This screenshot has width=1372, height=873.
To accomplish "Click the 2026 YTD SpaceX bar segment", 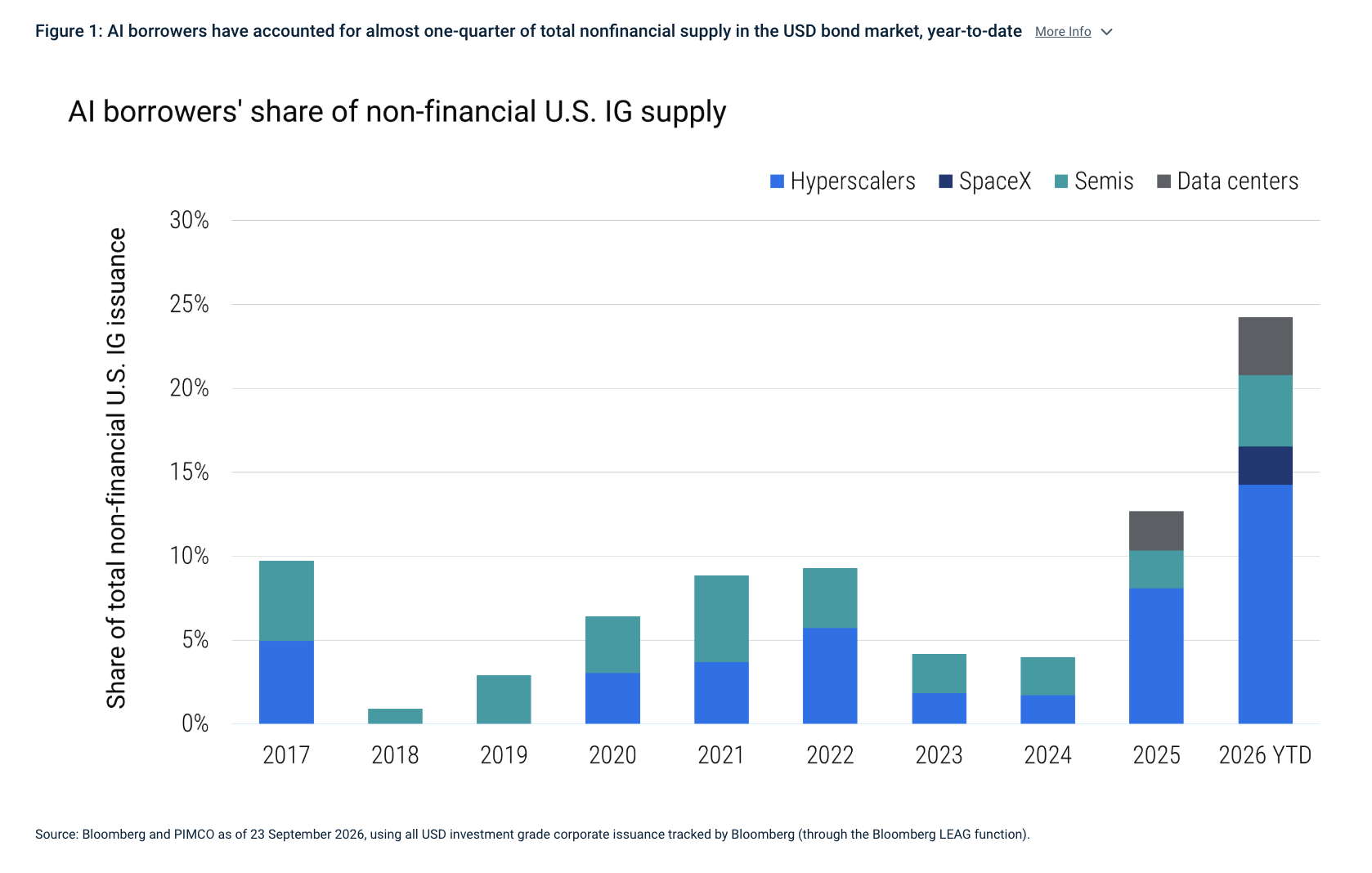I will coord(1265,466).
